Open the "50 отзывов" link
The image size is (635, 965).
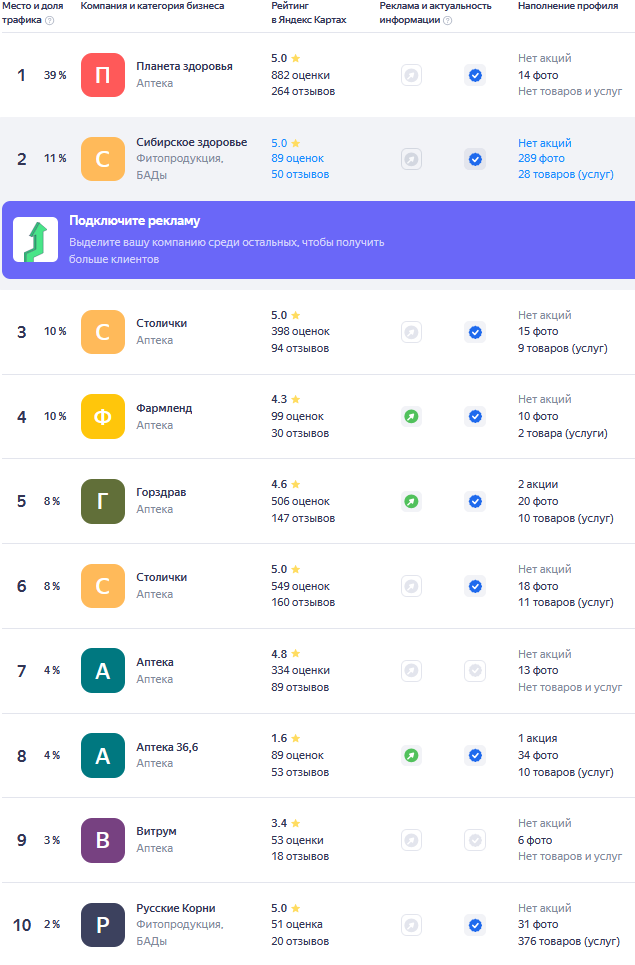pos(300,174)
